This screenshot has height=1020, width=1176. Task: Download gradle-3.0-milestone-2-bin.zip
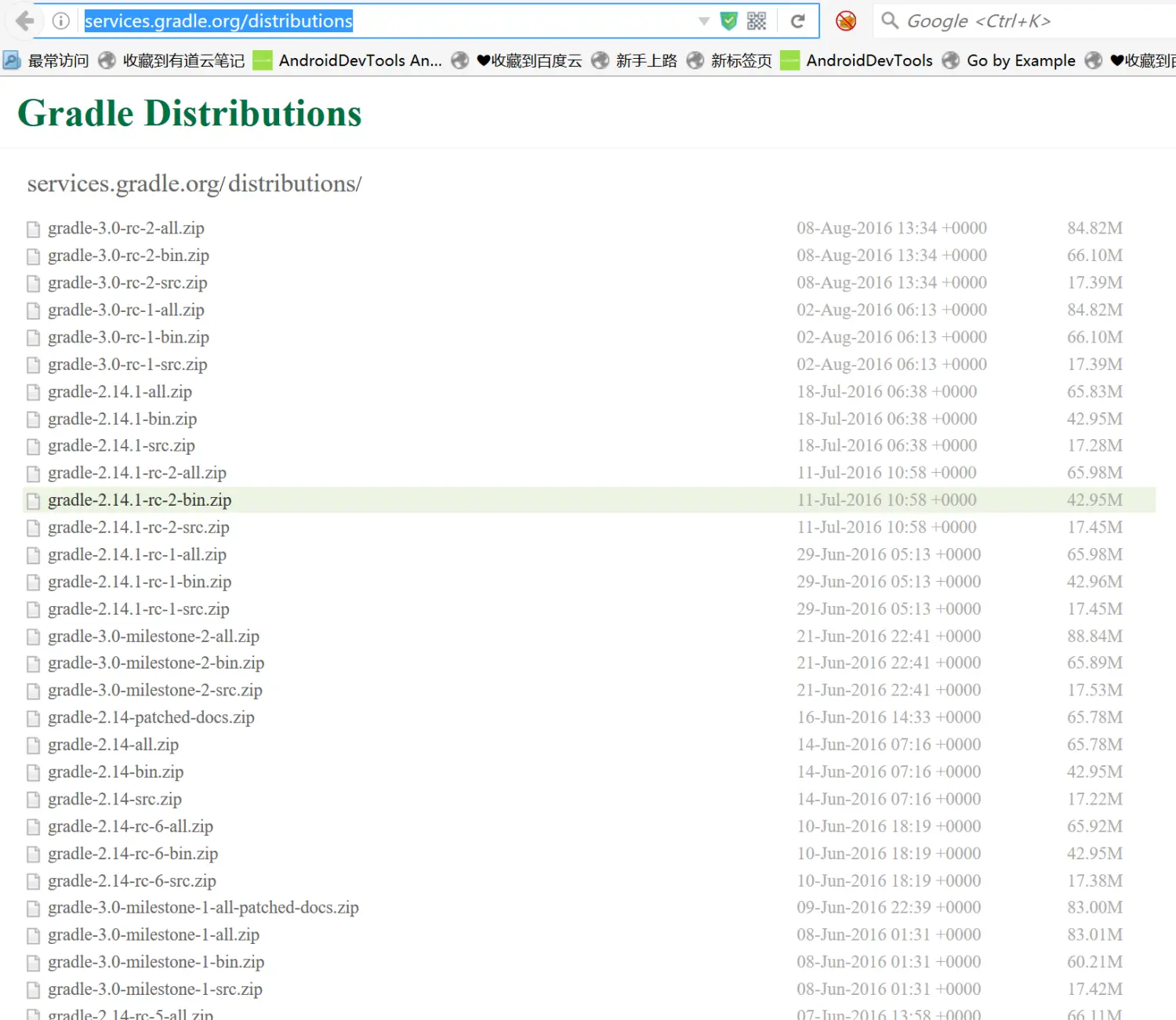[156, 663]
